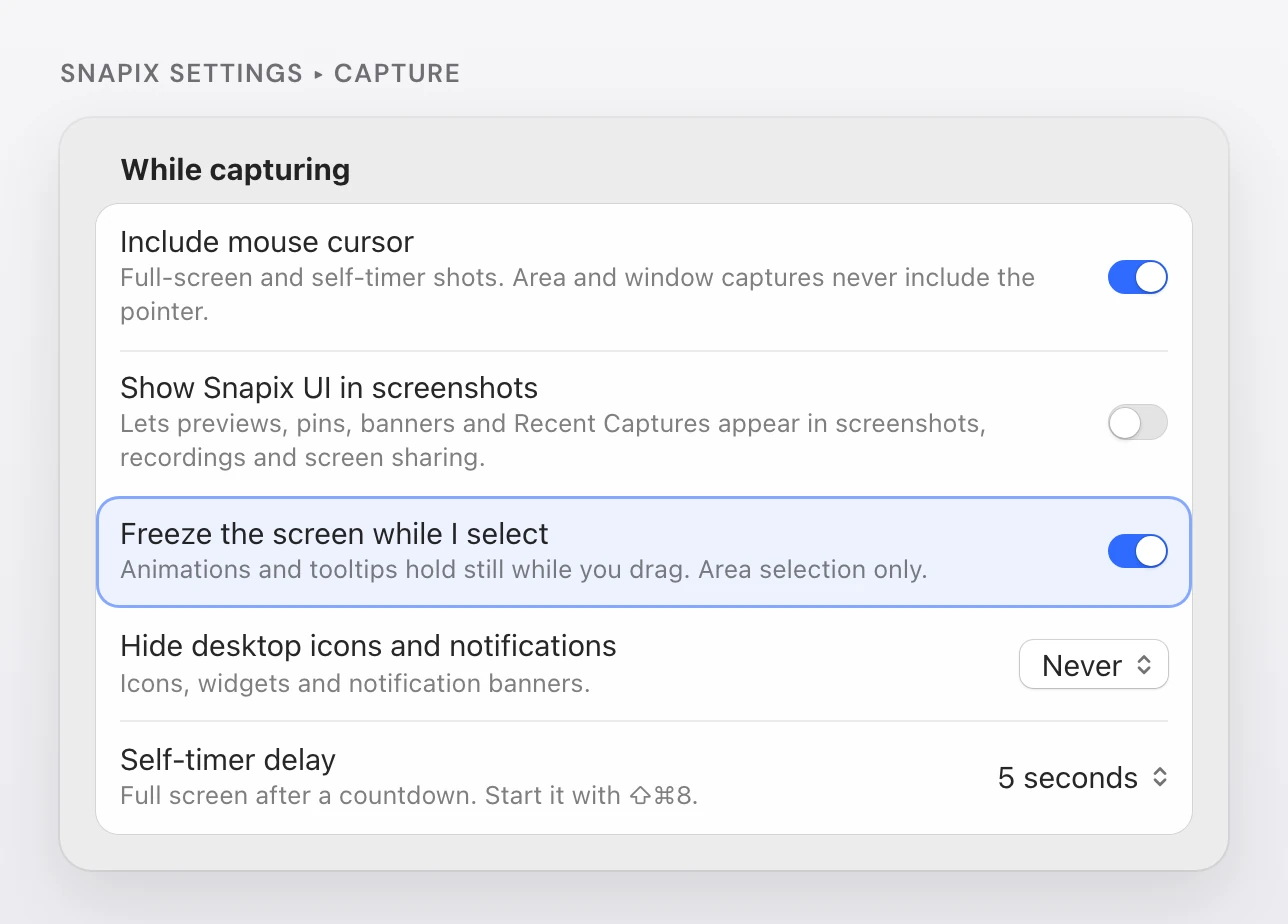Enable Show Snapix UI in screenshots switch
This screenshot has width=1288, height=924.
tap(1137, 423)
